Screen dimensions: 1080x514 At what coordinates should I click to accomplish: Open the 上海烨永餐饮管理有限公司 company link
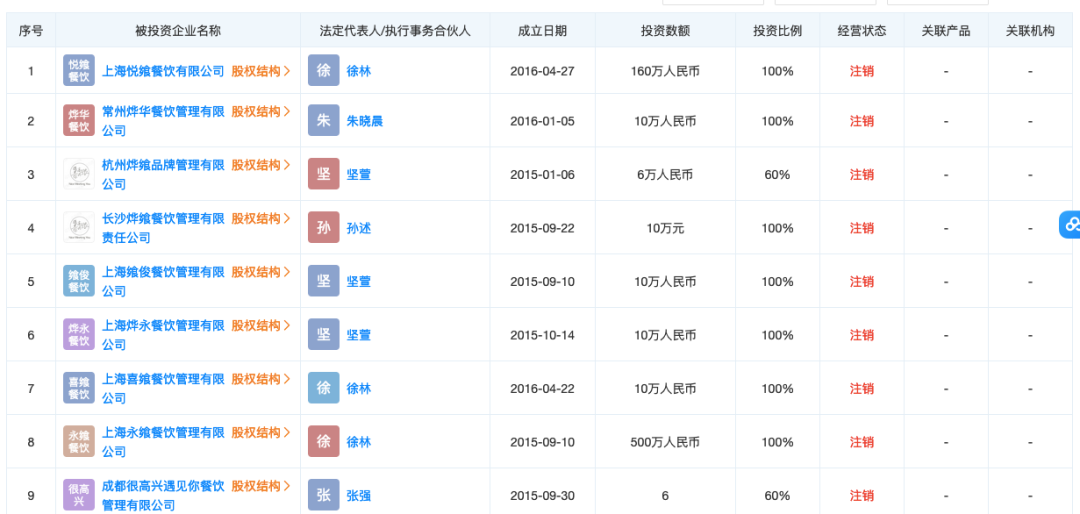click(163, 325)
